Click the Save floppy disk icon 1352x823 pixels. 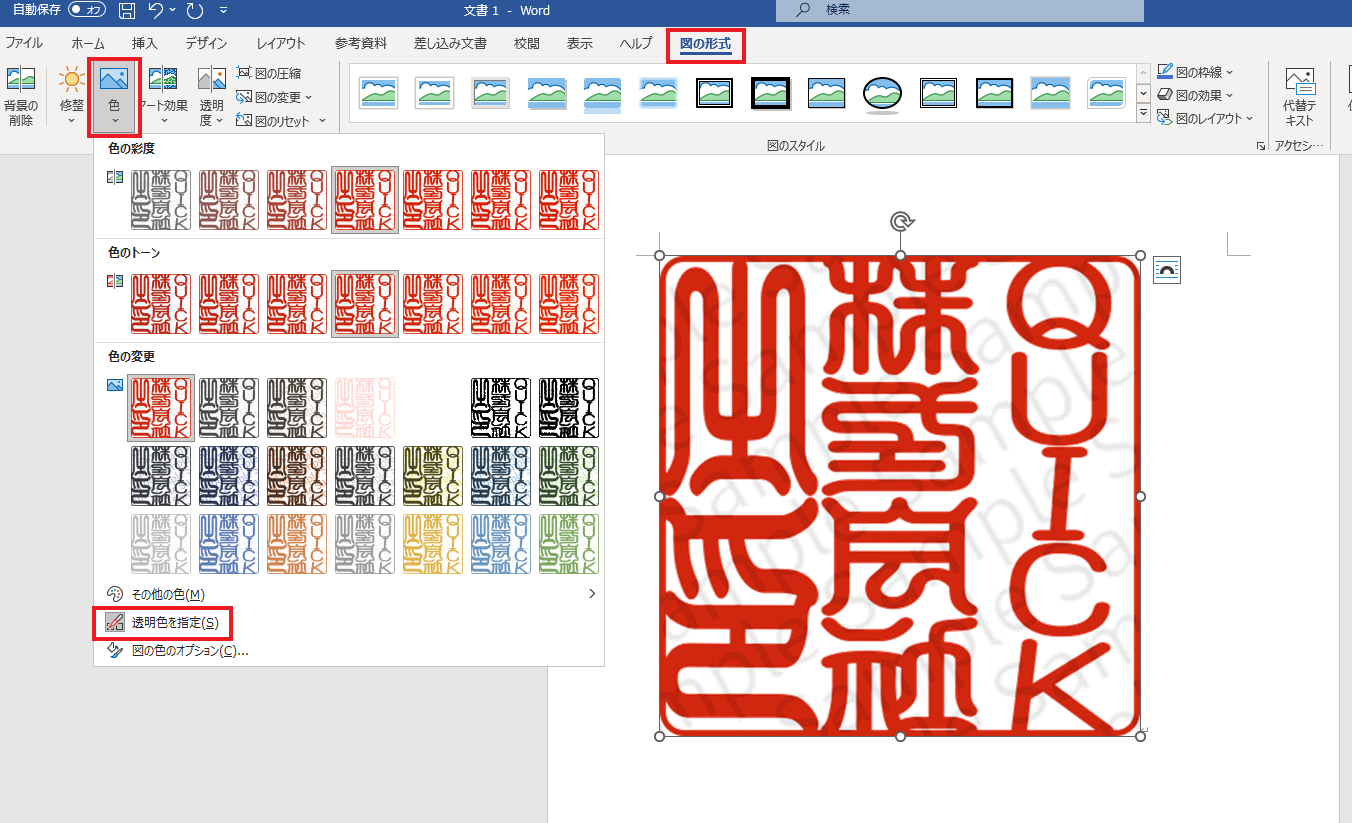click(127, 11)
